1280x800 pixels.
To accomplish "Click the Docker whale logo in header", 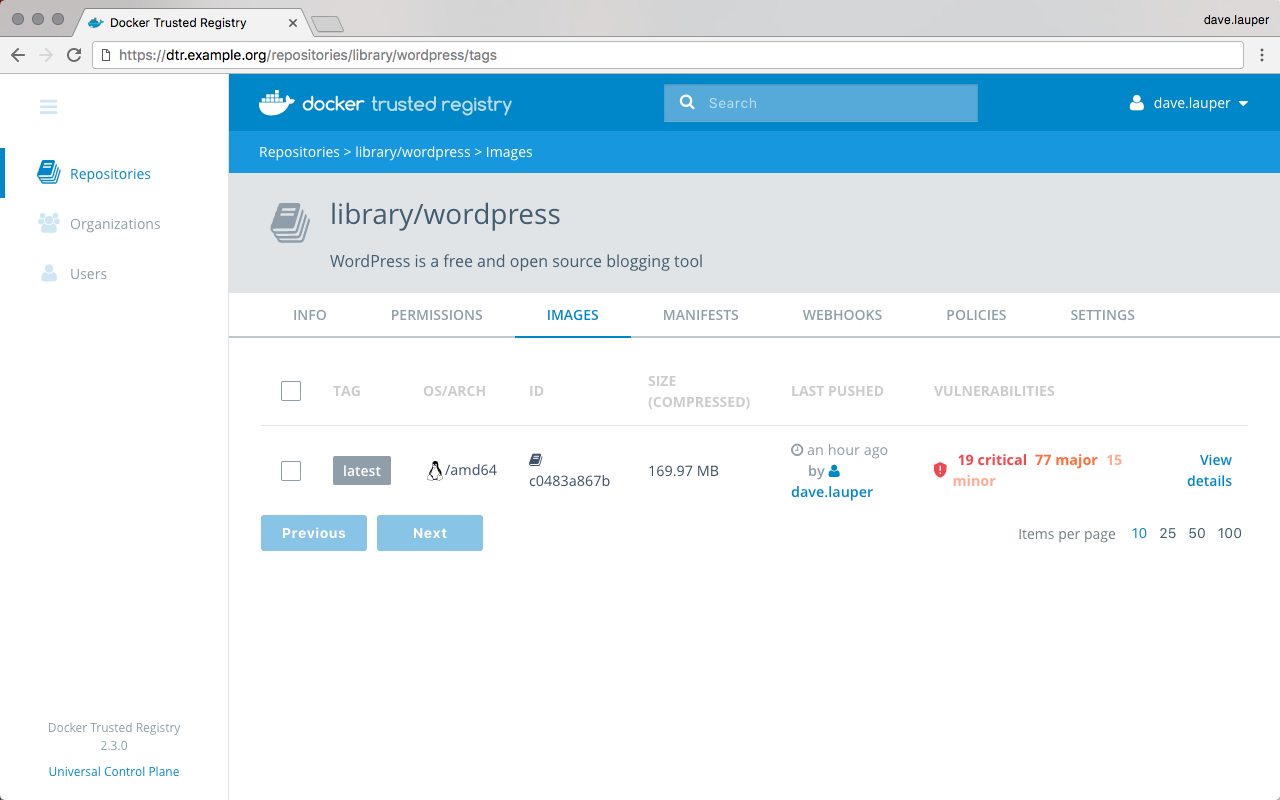I will 277,103.
